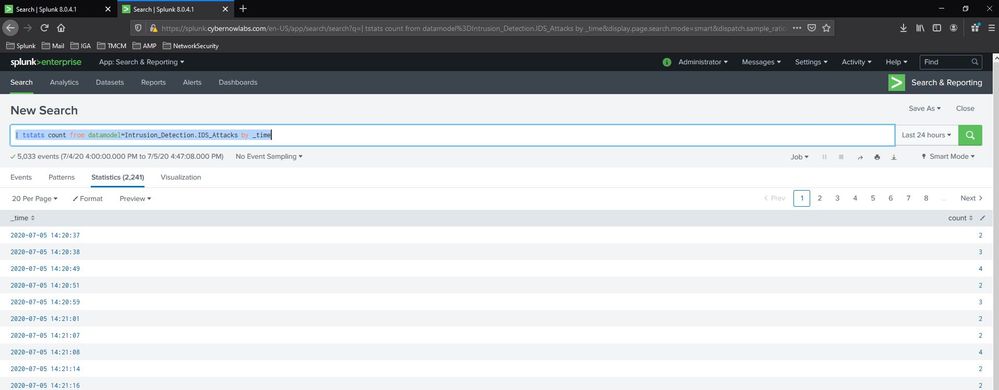Open What's New gift icon

click(x=975, y=28)
